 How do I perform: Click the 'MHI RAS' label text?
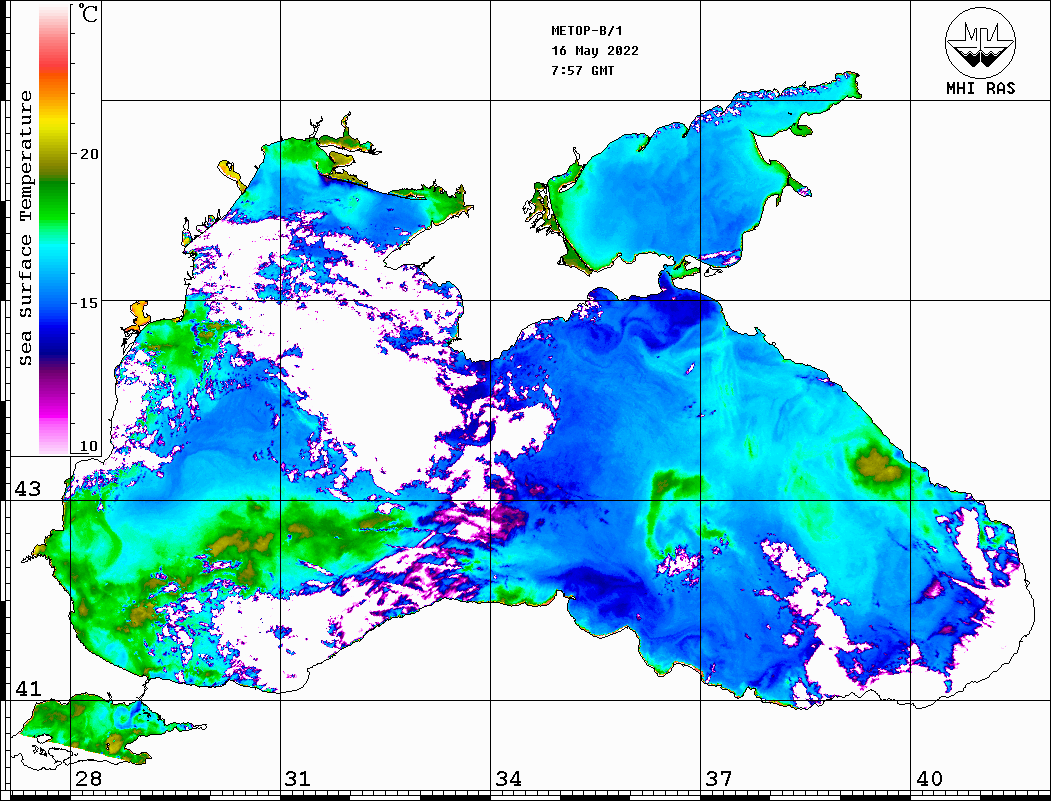click(981, 88)
